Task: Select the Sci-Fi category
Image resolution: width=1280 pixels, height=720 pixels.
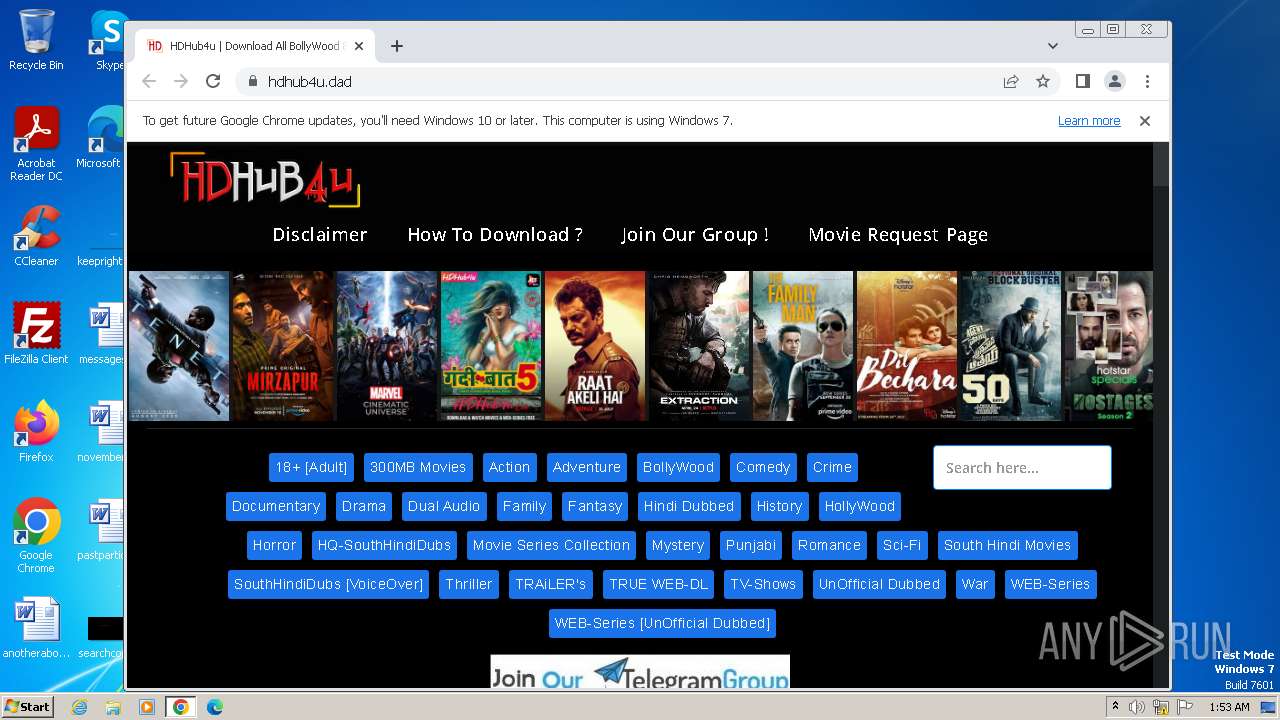Action: point(902,545)
